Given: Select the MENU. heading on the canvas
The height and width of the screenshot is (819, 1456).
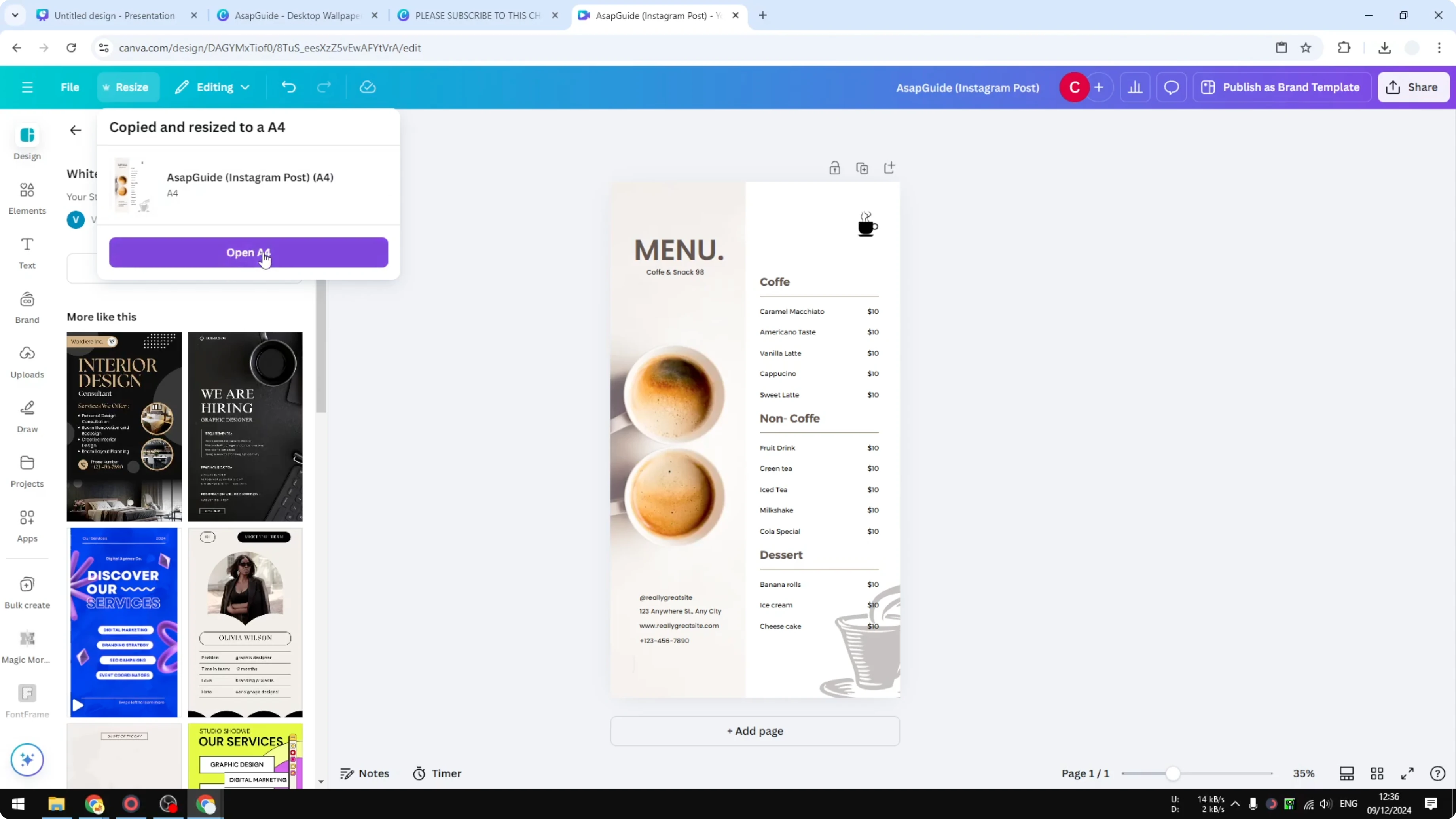Looking at the screenshot, I should pyautogui.click(x=679, y=250).
